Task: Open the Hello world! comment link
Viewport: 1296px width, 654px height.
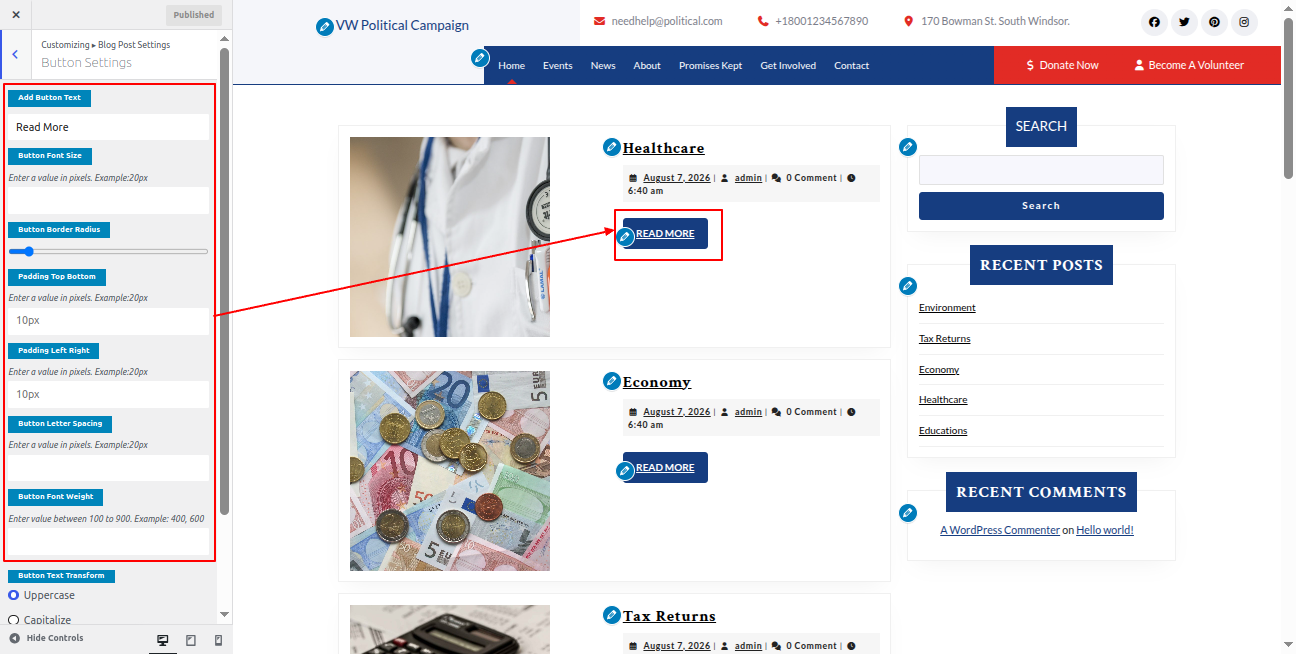Action: coord(1105,530)
